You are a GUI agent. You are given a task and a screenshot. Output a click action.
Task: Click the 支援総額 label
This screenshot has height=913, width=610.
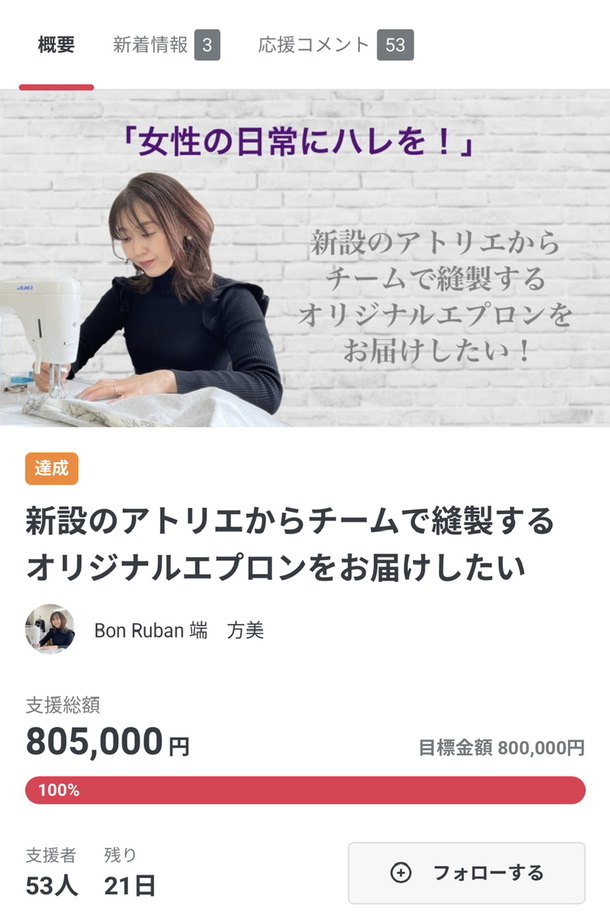[x=63, y=705]
